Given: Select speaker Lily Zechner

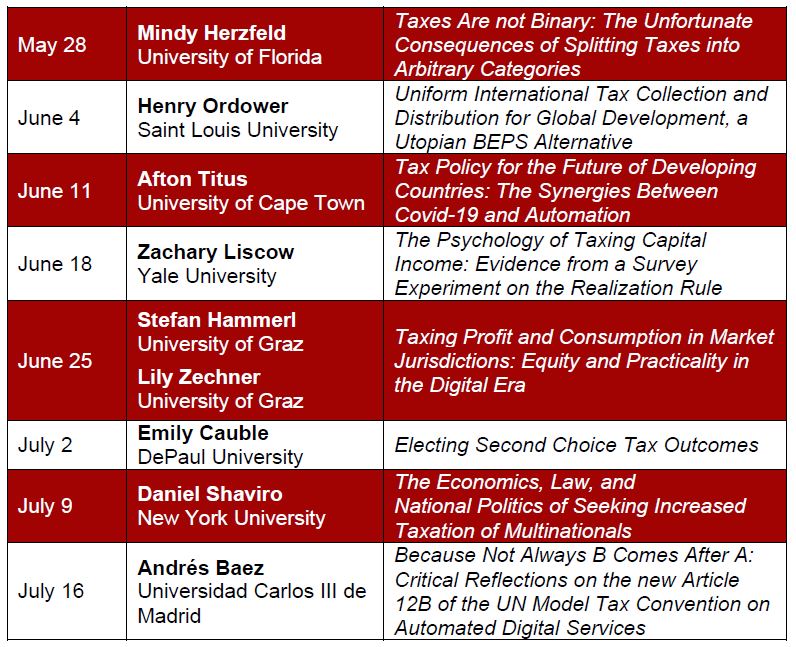Looking at the screenshot, I should pyautogui.click(x=199, y=377).
